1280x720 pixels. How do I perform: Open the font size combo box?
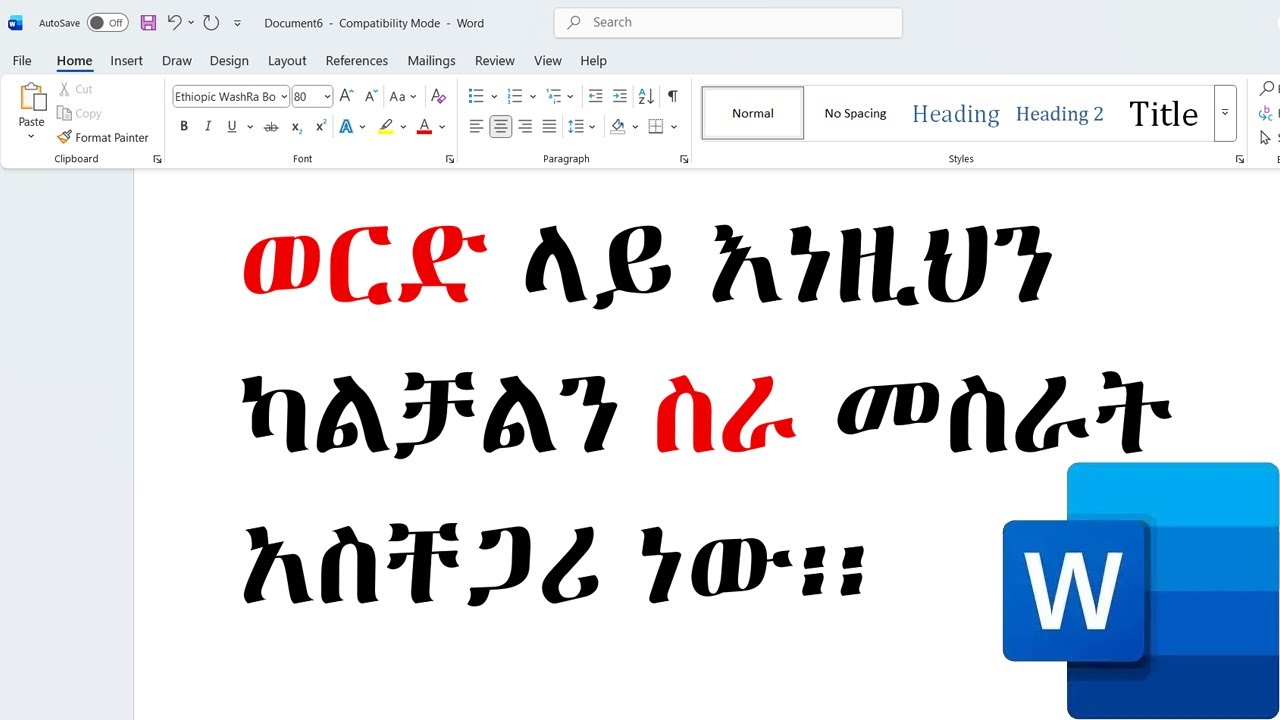pos(312,96)
